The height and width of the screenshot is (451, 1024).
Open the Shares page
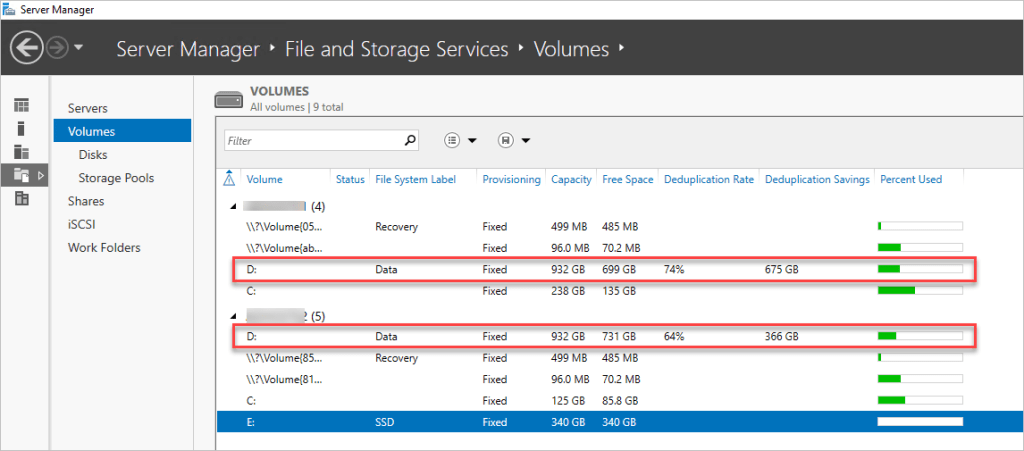(x=86, y=201)
